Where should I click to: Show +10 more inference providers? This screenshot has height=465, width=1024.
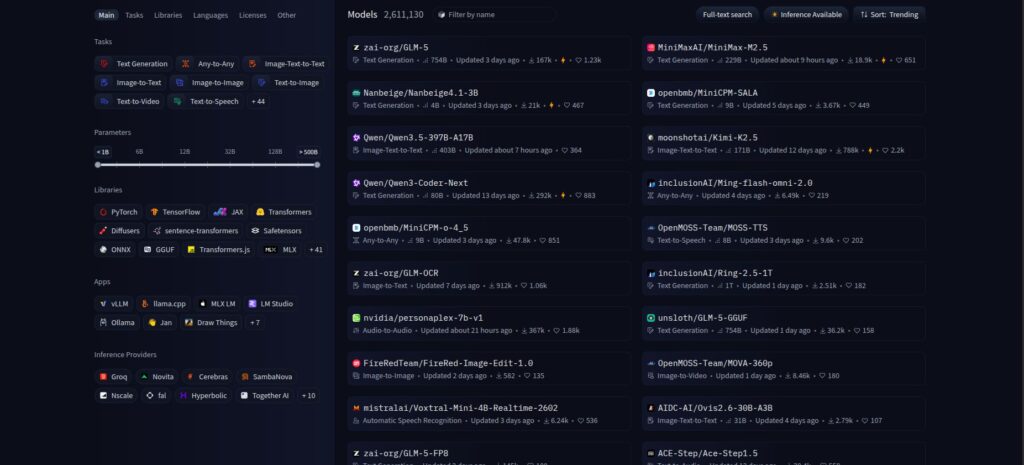tap(308, 396)
